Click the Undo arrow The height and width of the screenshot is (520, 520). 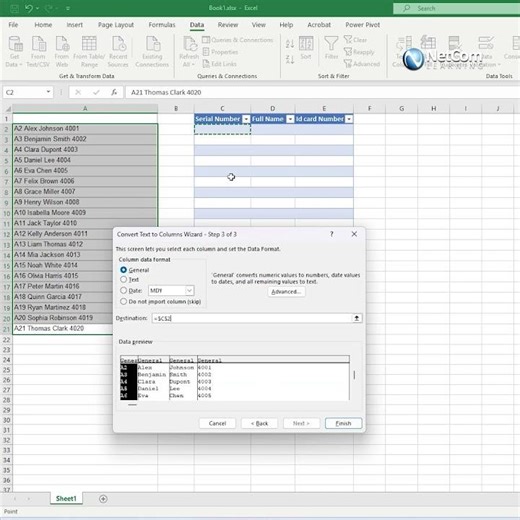[x=29, y=8]
